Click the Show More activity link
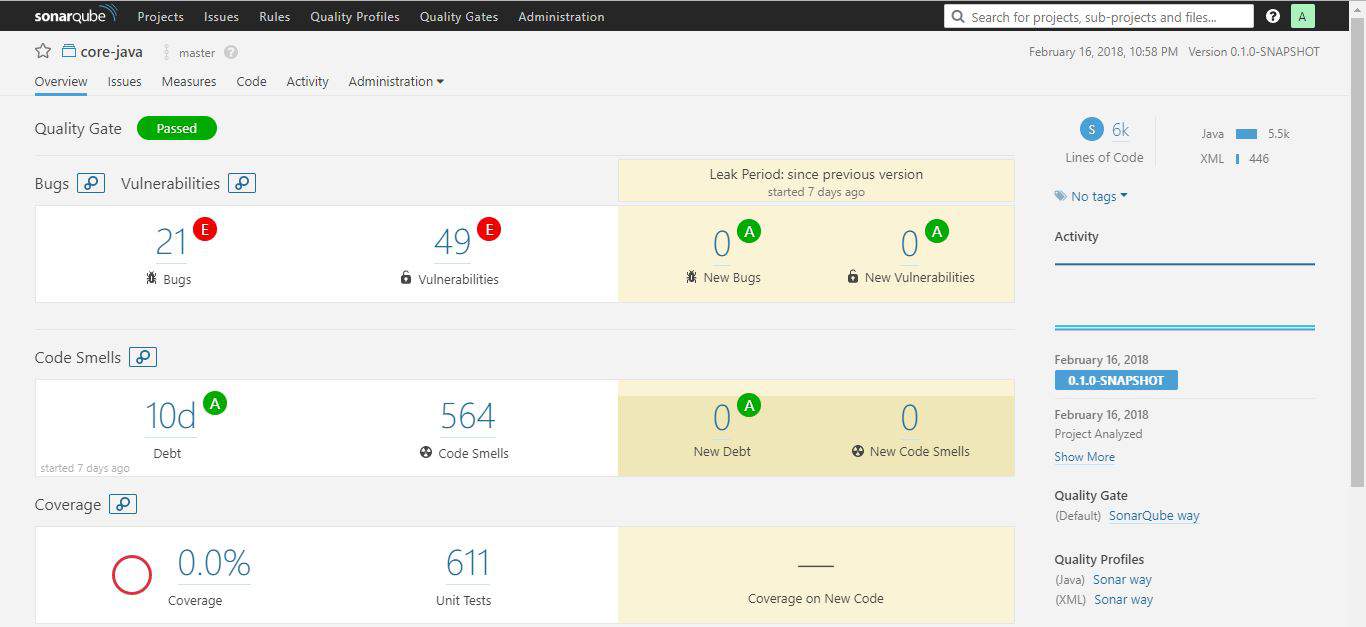Viewport: 1366px width, 627px height. pos(1084,457)
